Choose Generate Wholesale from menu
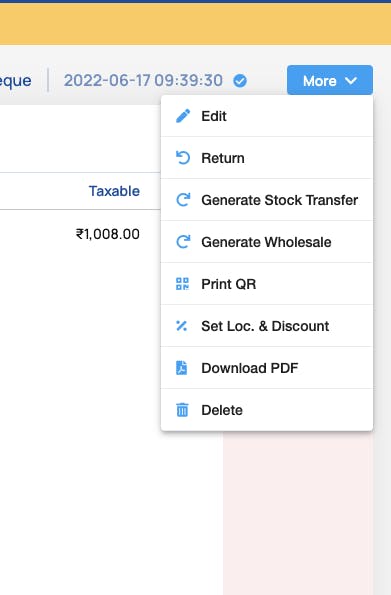The height and width of the screenshot is (595, 391). (x=267, y=242)
